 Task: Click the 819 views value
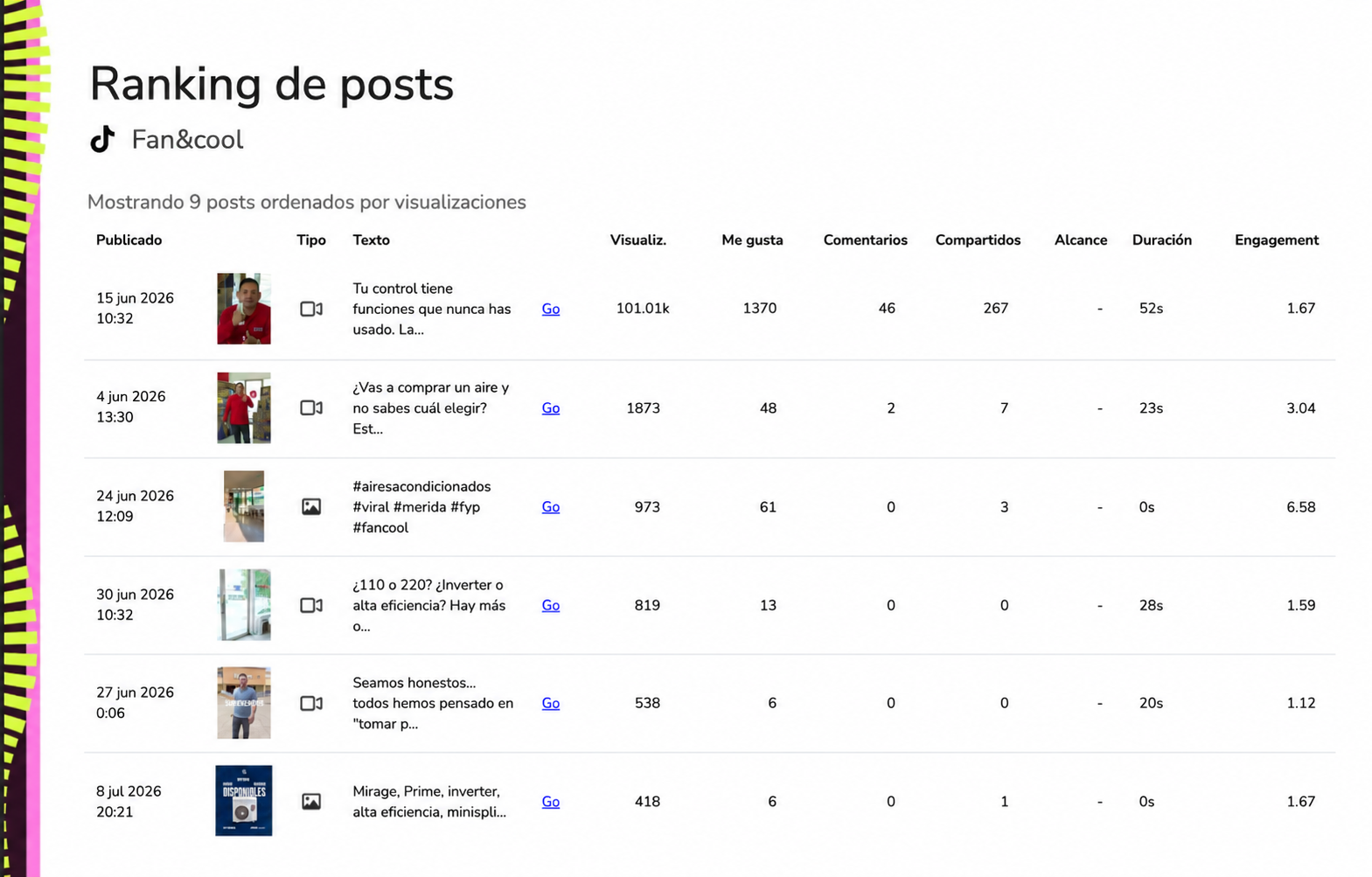point(647,605)
